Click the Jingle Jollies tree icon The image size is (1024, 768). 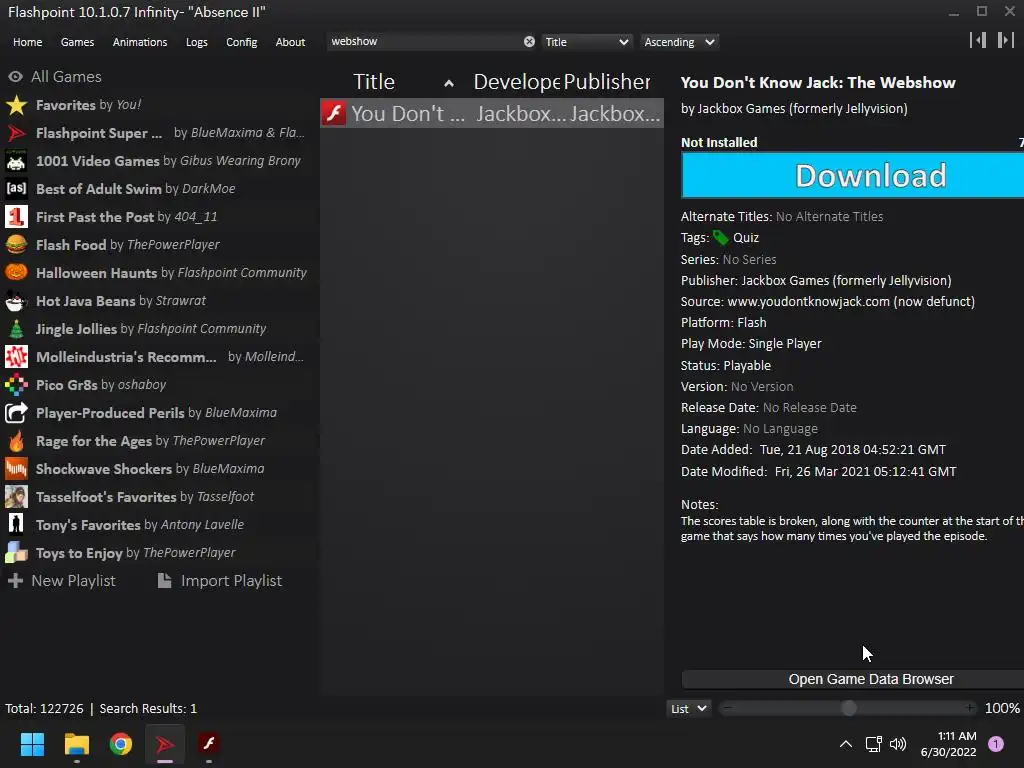click(16, 329)
